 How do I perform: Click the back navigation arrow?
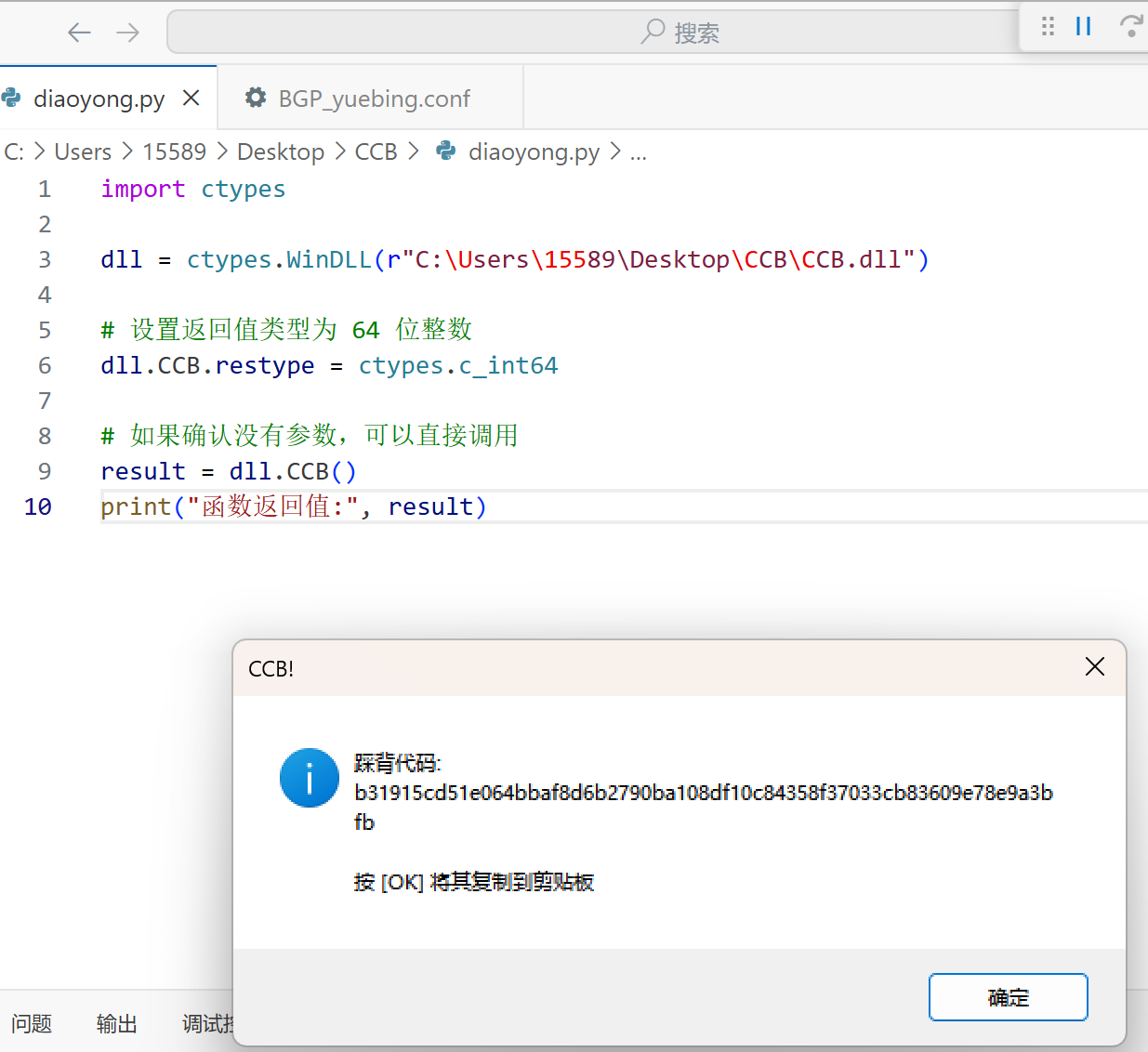tap(79, 33)
